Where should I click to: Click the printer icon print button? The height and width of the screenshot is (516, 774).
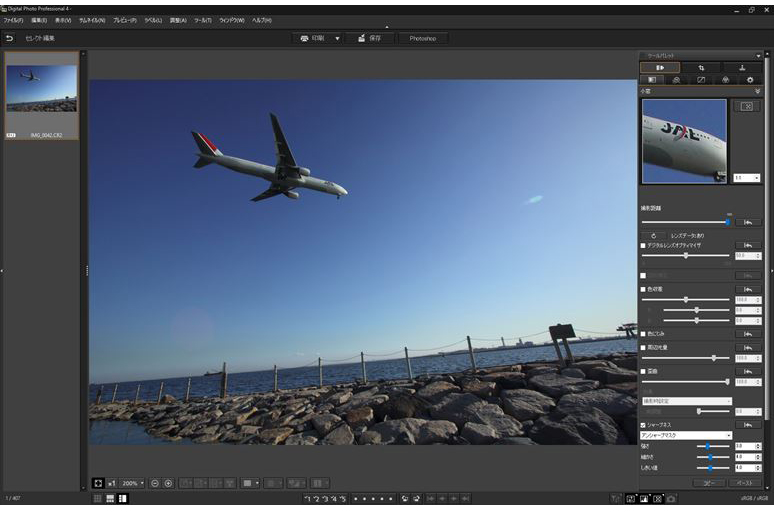tap(312, 38)
